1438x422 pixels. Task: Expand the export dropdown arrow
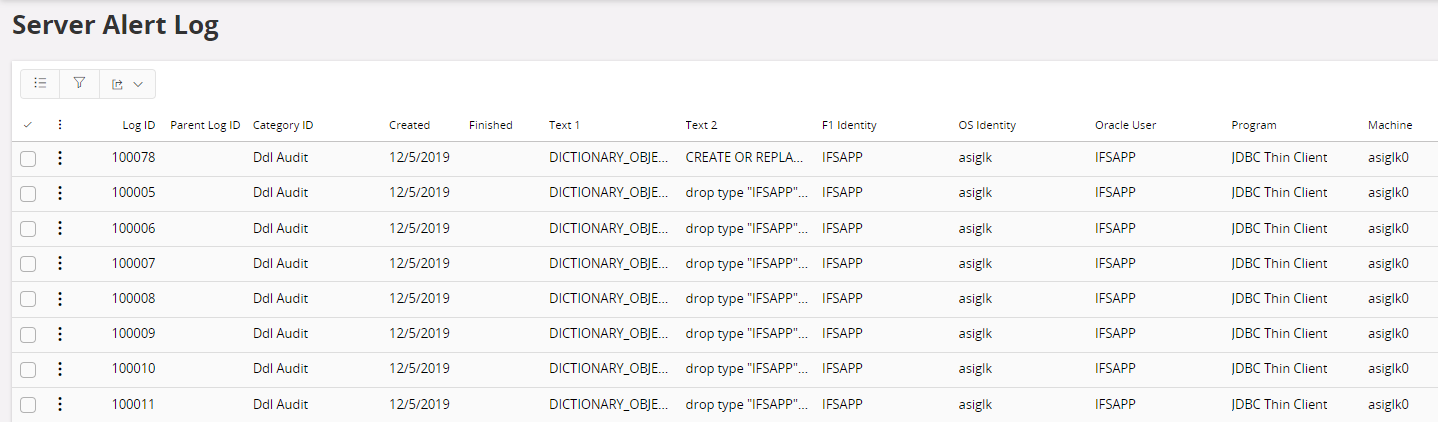pos(138,84)
